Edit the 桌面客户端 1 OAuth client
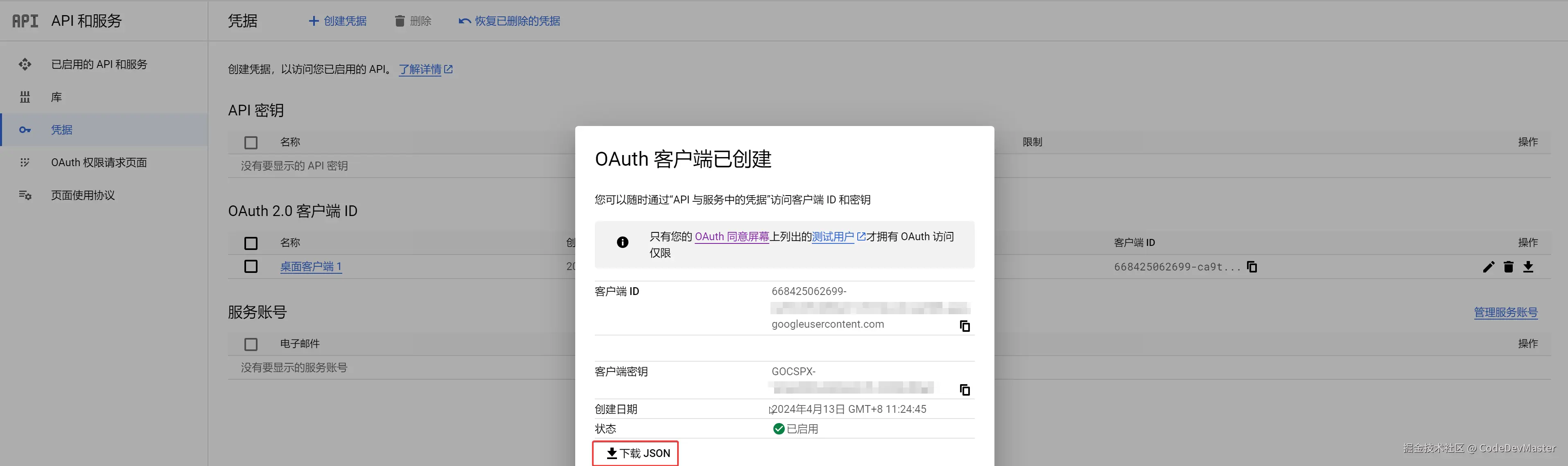Viewport: 1568px width, 466px height. tap(1488, 266)
